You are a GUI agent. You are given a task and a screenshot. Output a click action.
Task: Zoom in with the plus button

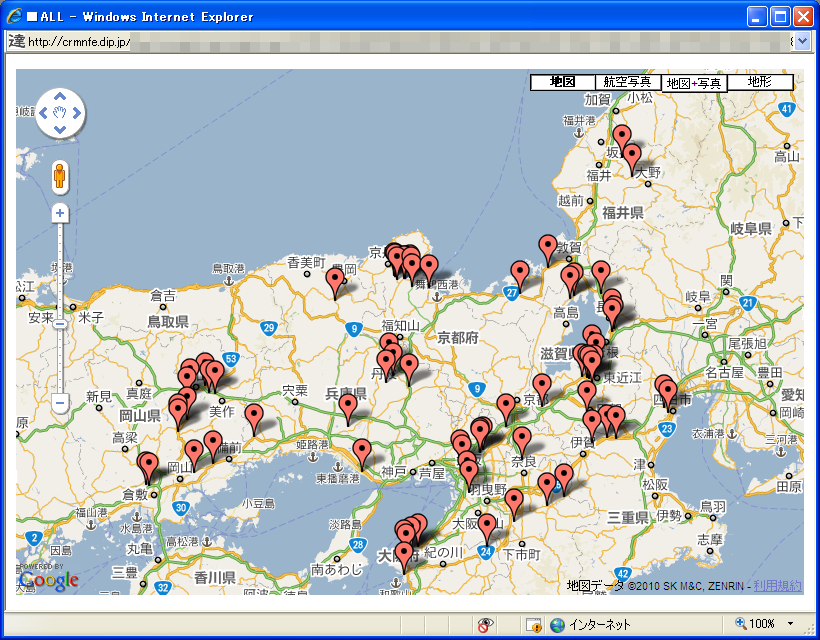pos(60,213)
